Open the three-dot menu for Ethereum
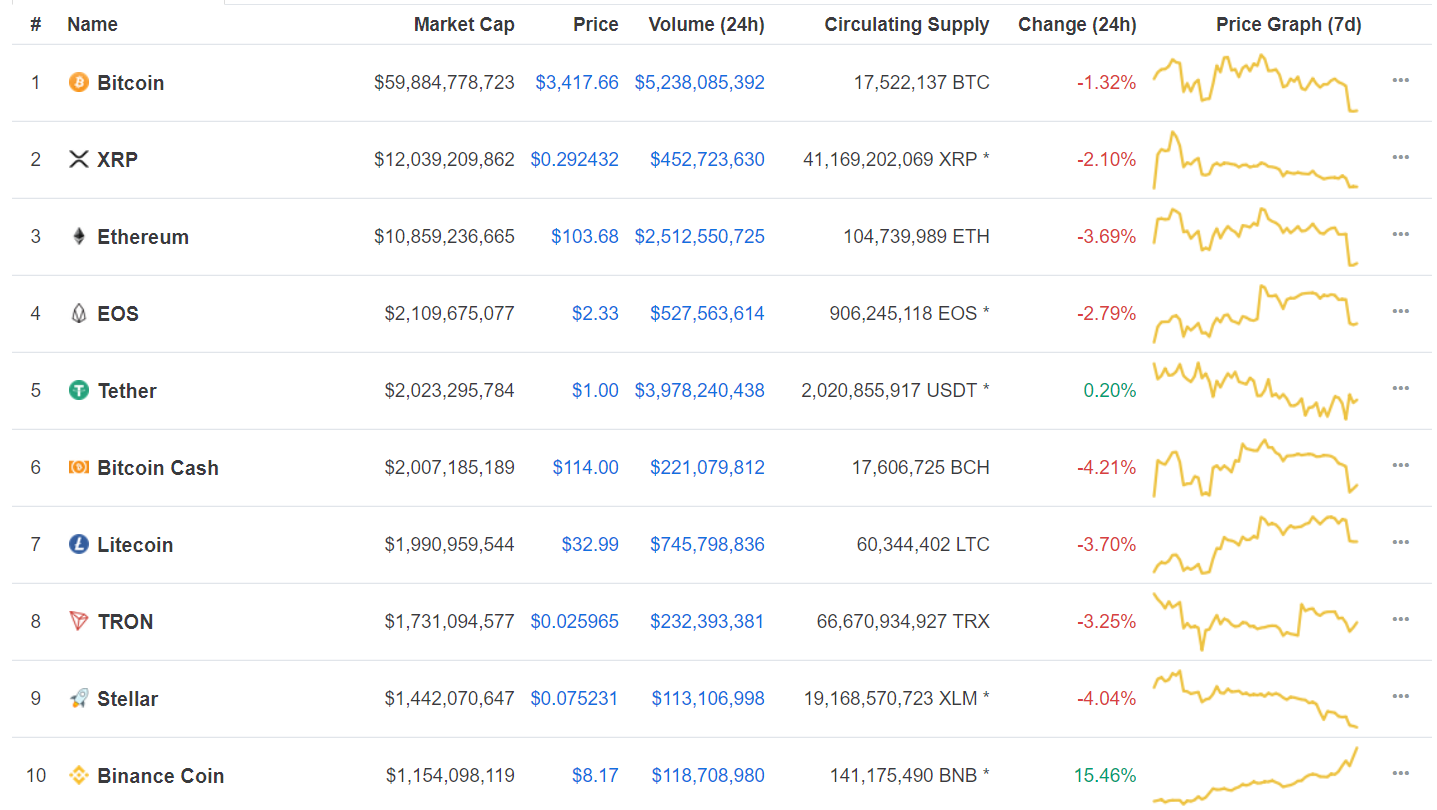Image resolution: width=1437 pixels, height=810 pixels. tap(1400, 233)
